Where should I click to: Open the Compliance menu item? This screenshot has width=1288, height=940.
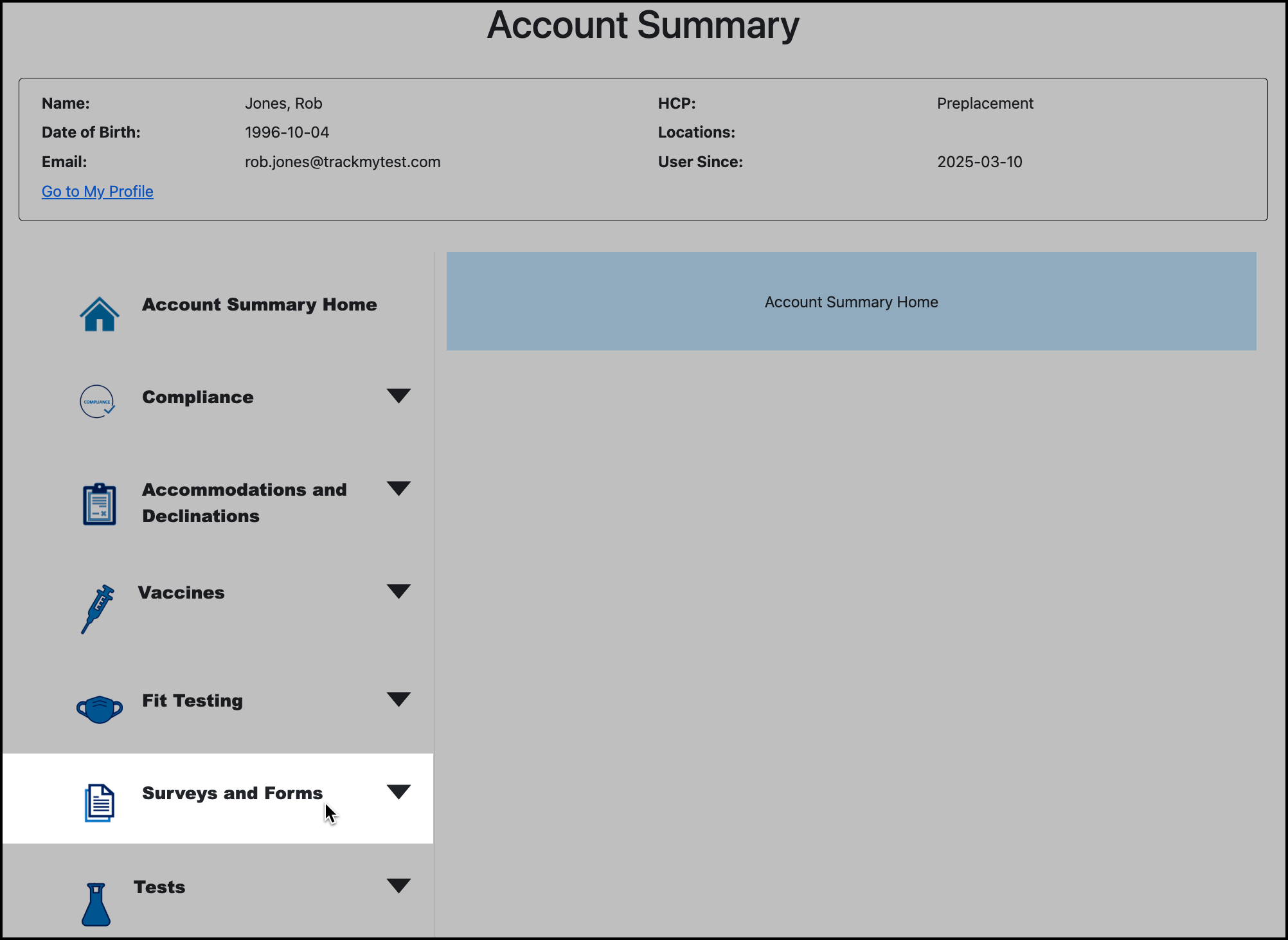coord(197,397)
